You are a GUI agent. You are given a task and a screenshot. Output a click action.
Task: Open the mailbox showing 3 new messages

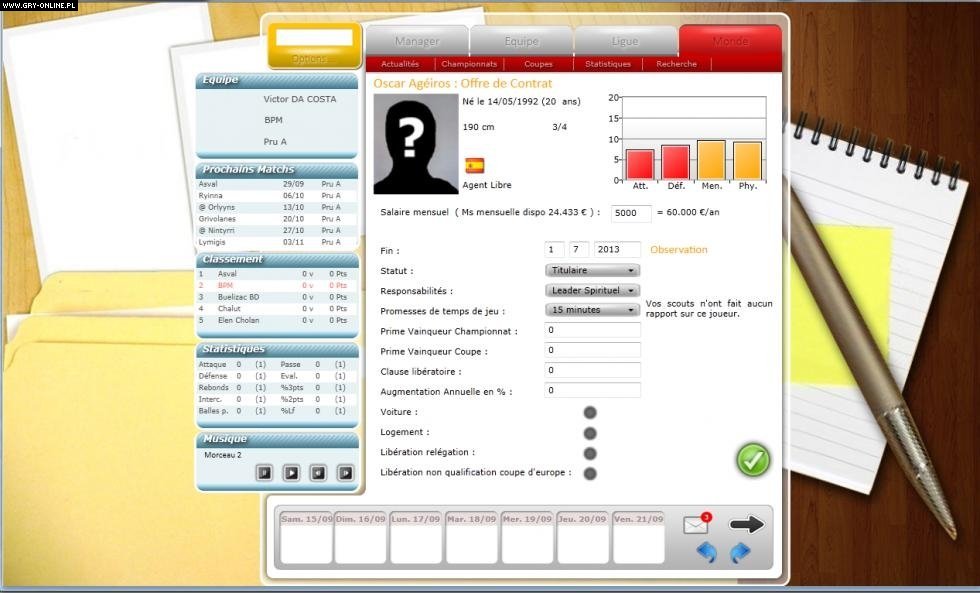pyautogui.click(x=694, y=524)
